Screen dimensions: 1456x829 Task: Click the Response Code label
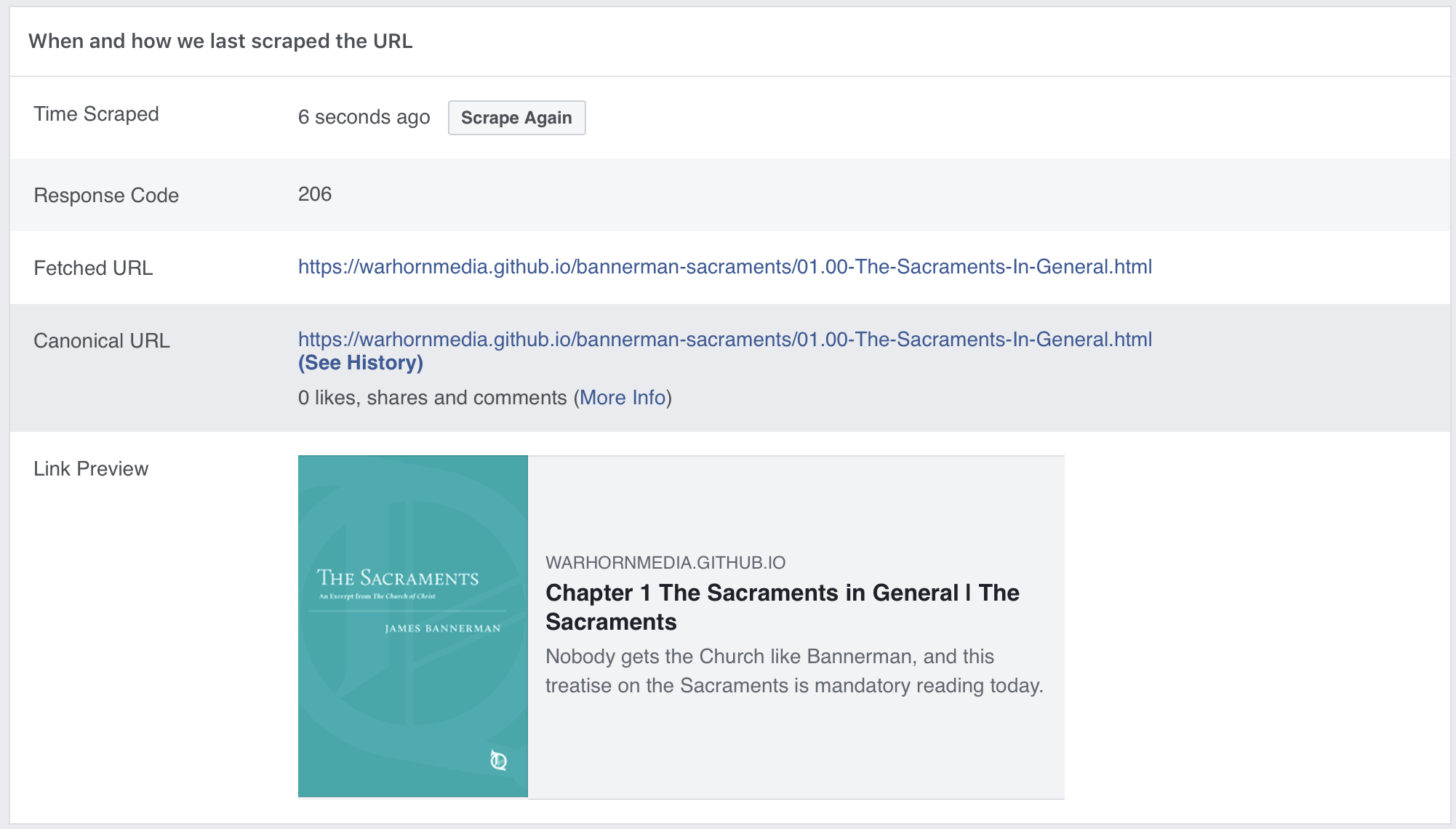tap(106, 196)
